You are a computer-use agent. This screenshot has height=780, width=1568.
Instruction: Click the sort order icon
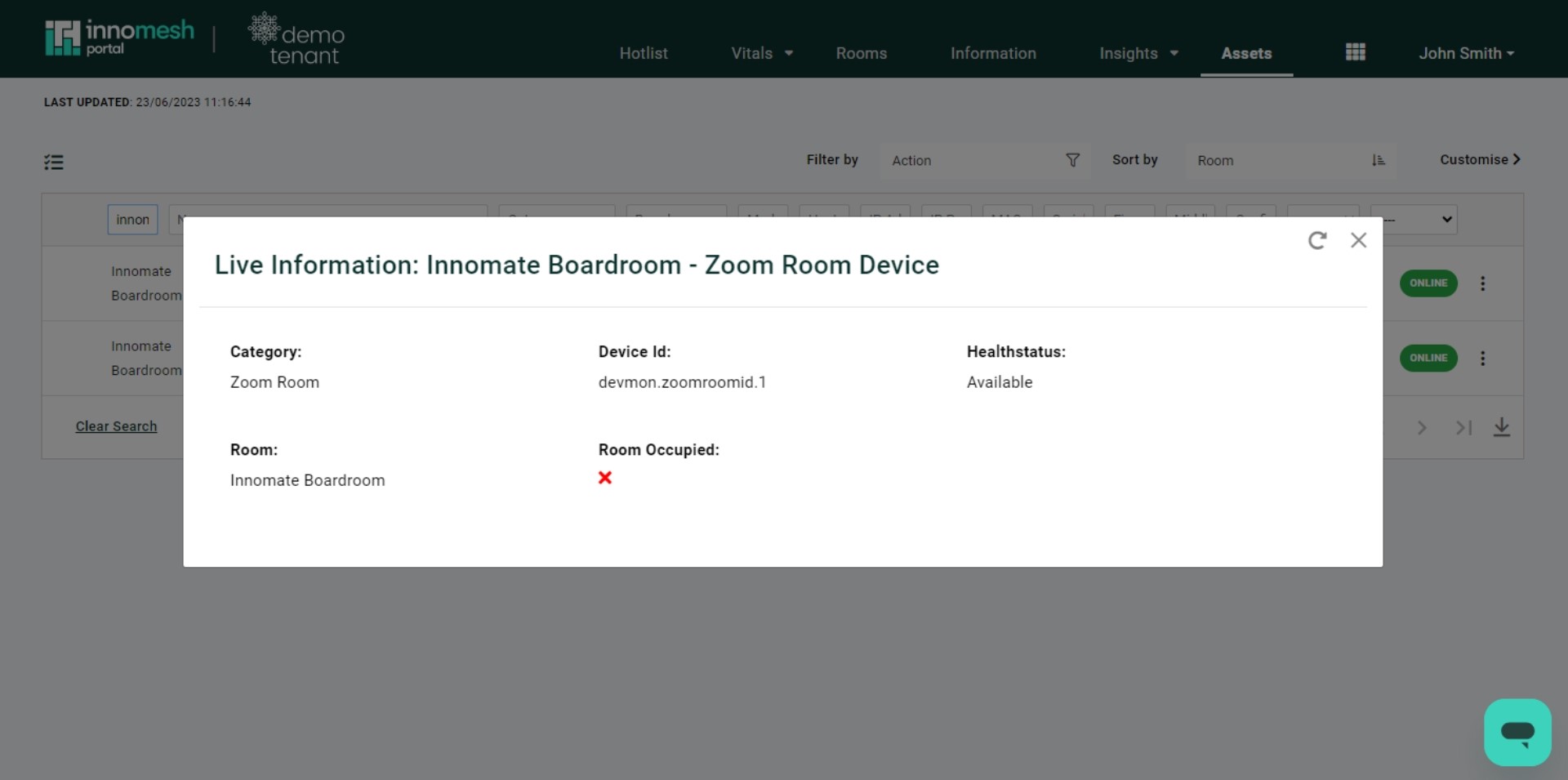coord(1379,160)
